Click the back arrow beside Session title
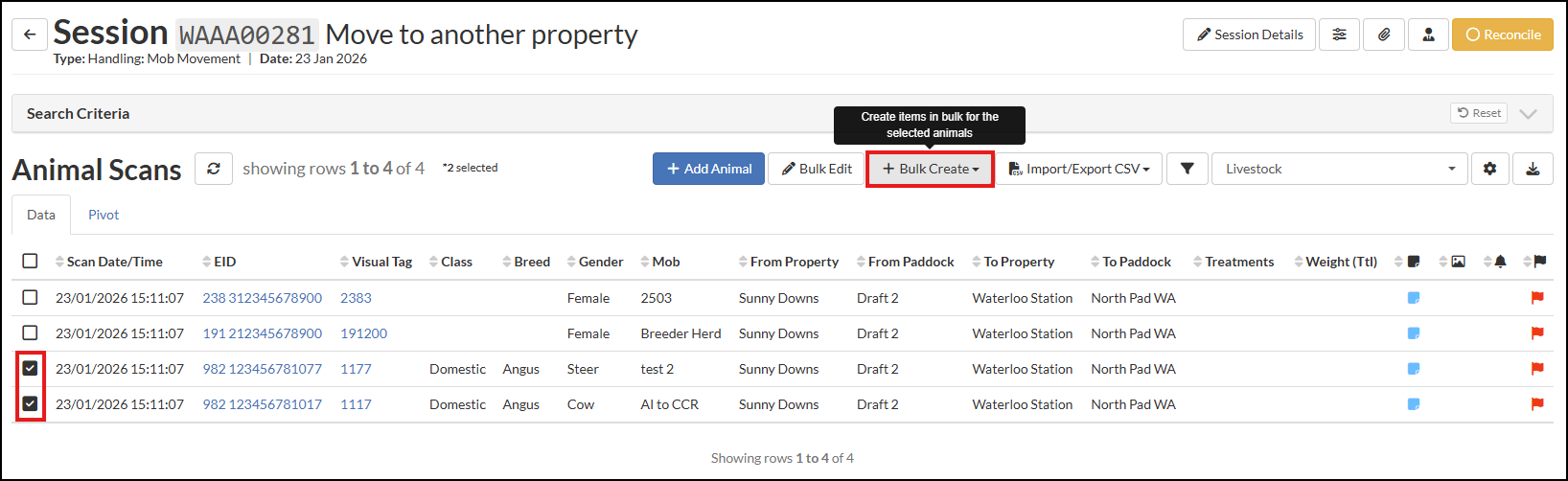The image size is (1568, 481). [x=30, y=34]
